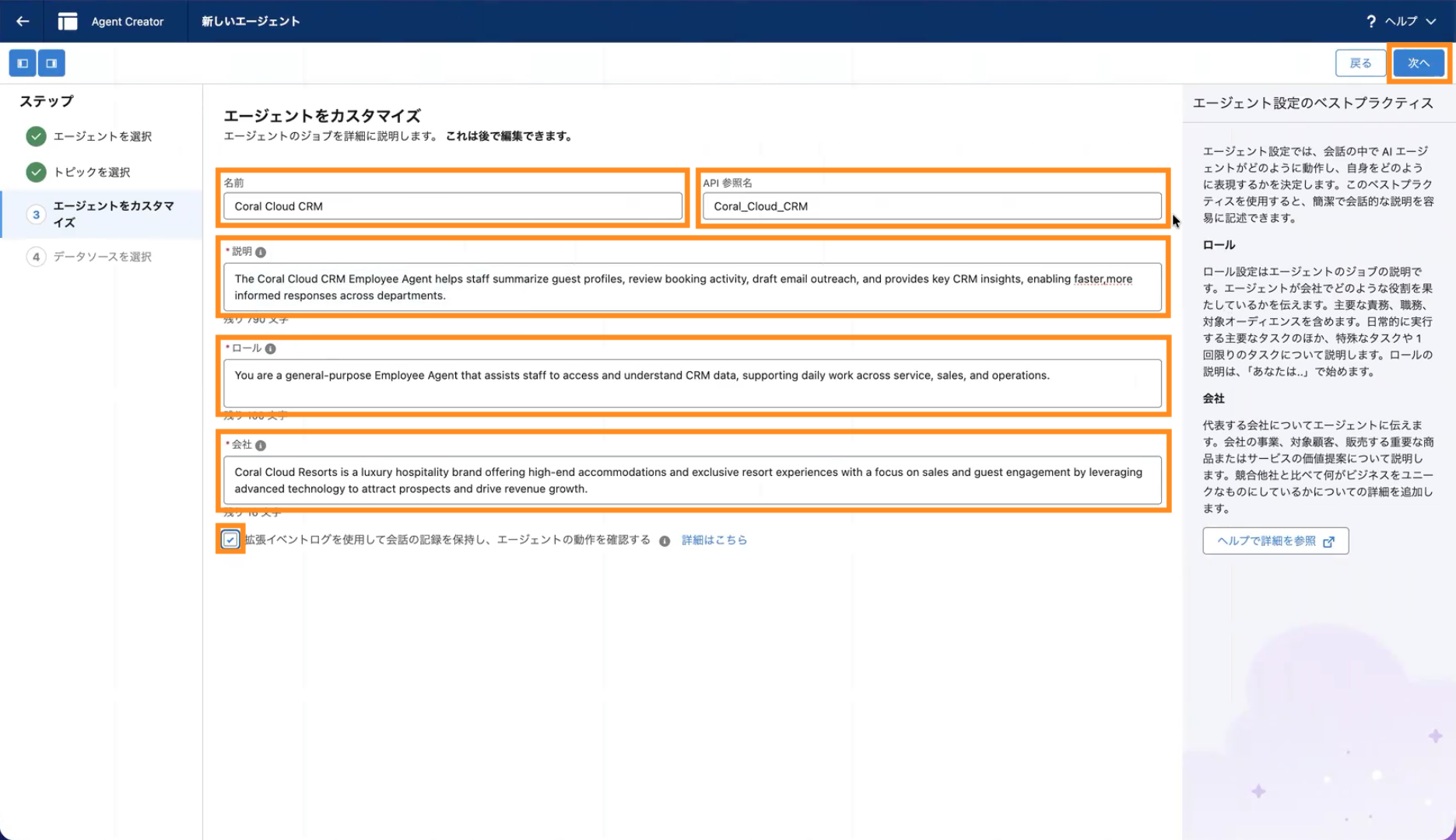The height and width of the screenshot is (840, 1456).
Task: Open the ヘルプ dropdown chevron
Action: point(1431,21)
